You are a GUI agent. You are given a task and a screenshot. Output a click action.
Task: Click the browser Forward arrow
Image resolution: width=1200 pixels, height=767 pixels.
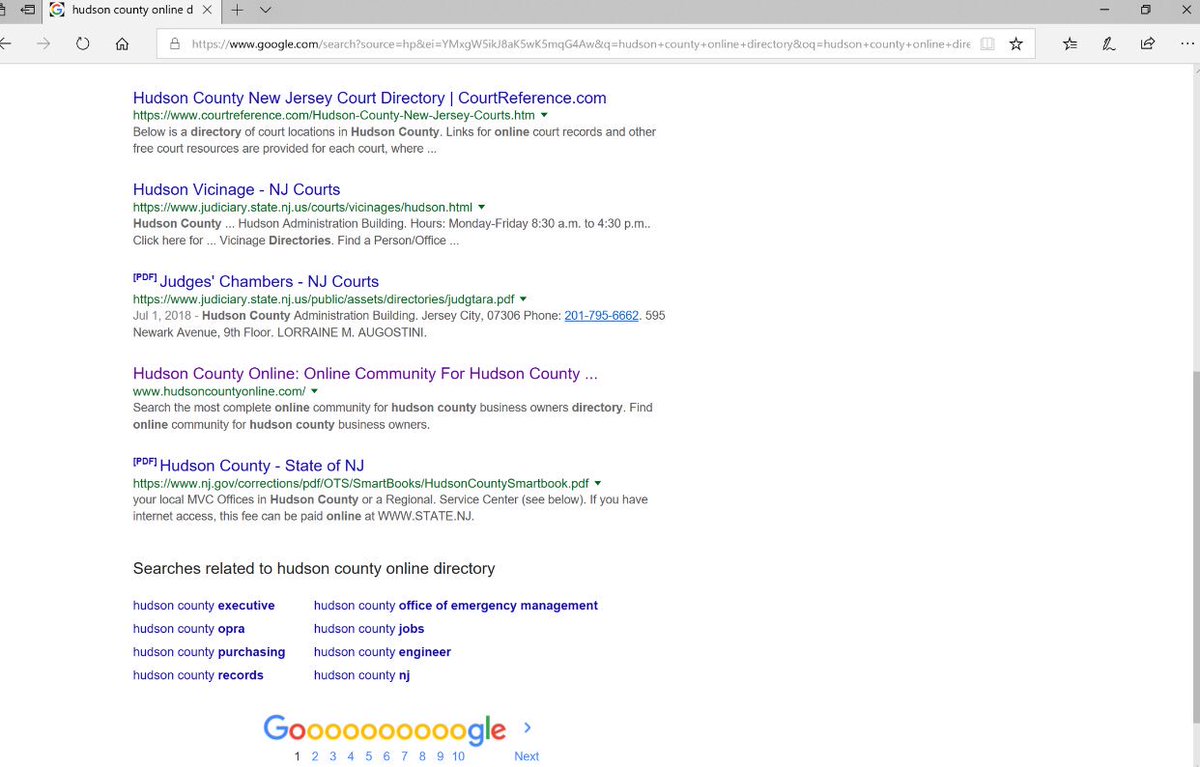[x=44, y=44]
